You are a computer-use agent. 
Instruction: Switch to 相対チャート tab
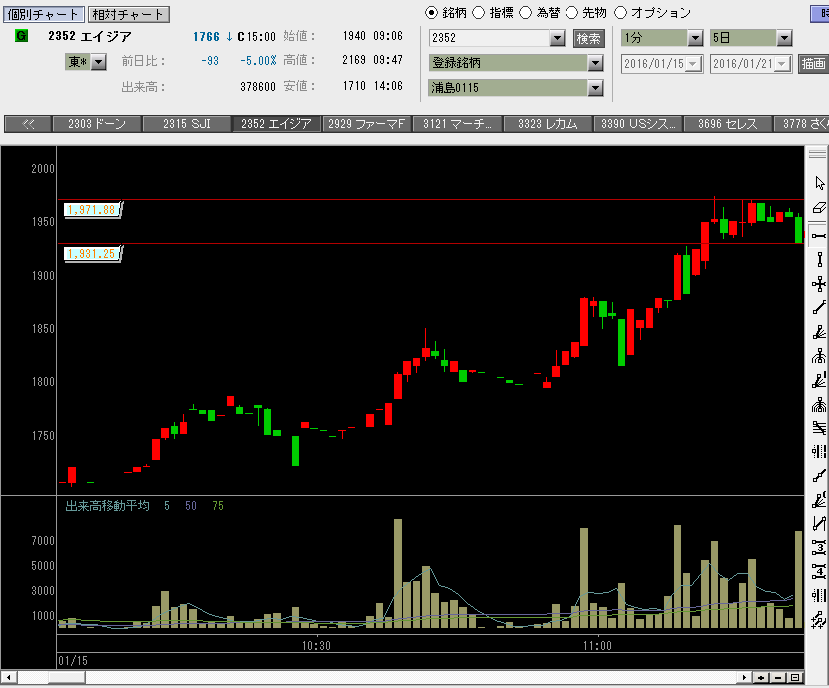(x=128, y=14)
